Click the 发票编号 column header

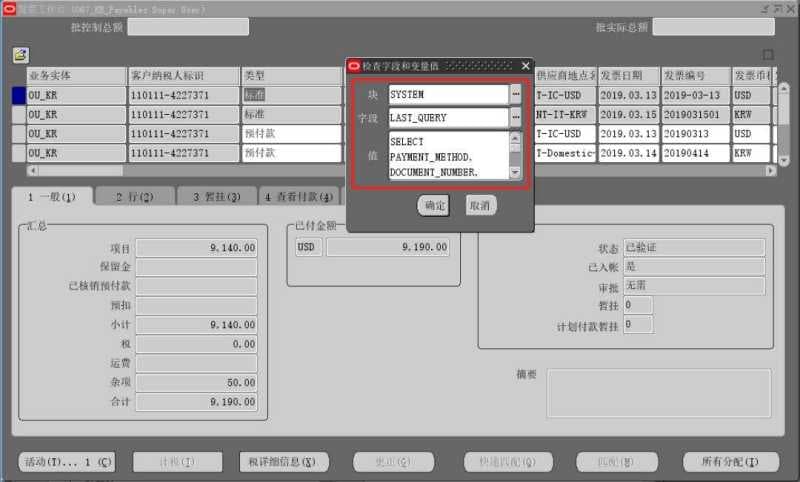pyautogui.click(x=695, y=75)
